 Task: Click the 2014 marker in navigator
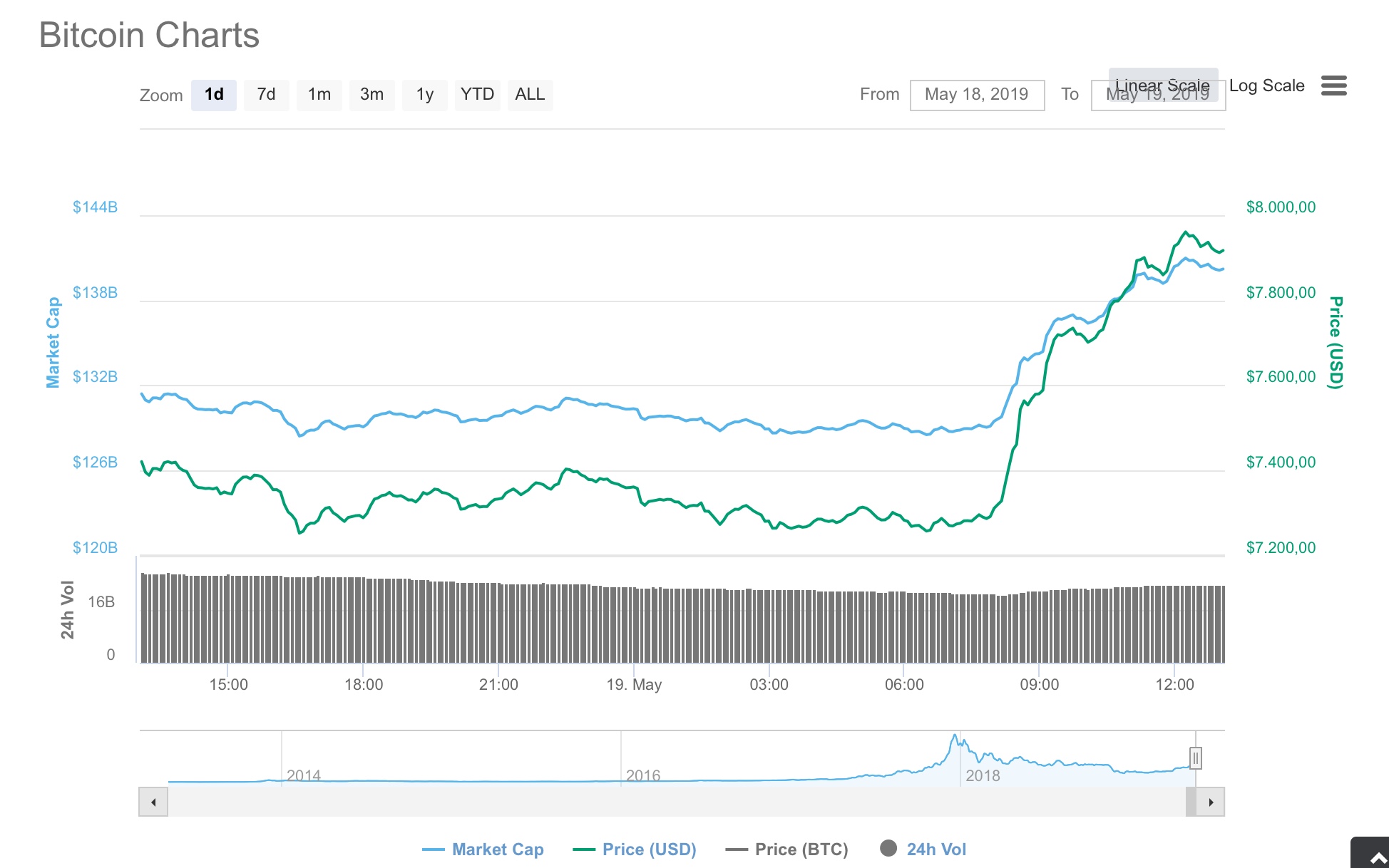point(304,775)
